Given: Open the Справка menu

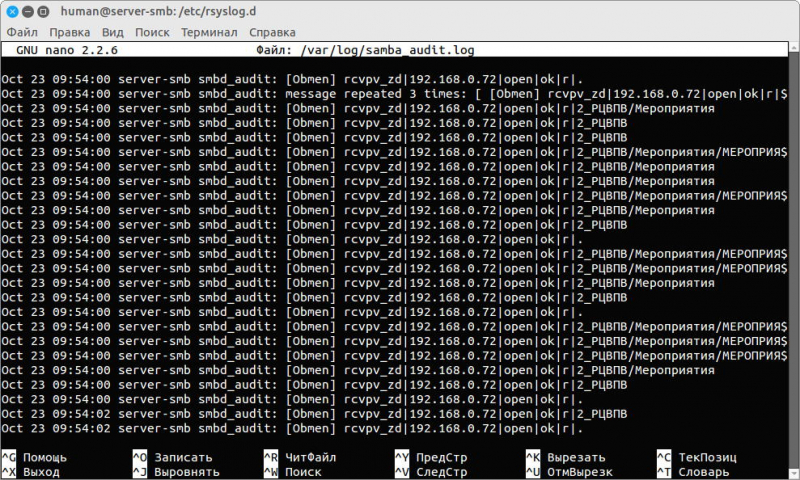Looking at the screenshot, I should 272,32.
